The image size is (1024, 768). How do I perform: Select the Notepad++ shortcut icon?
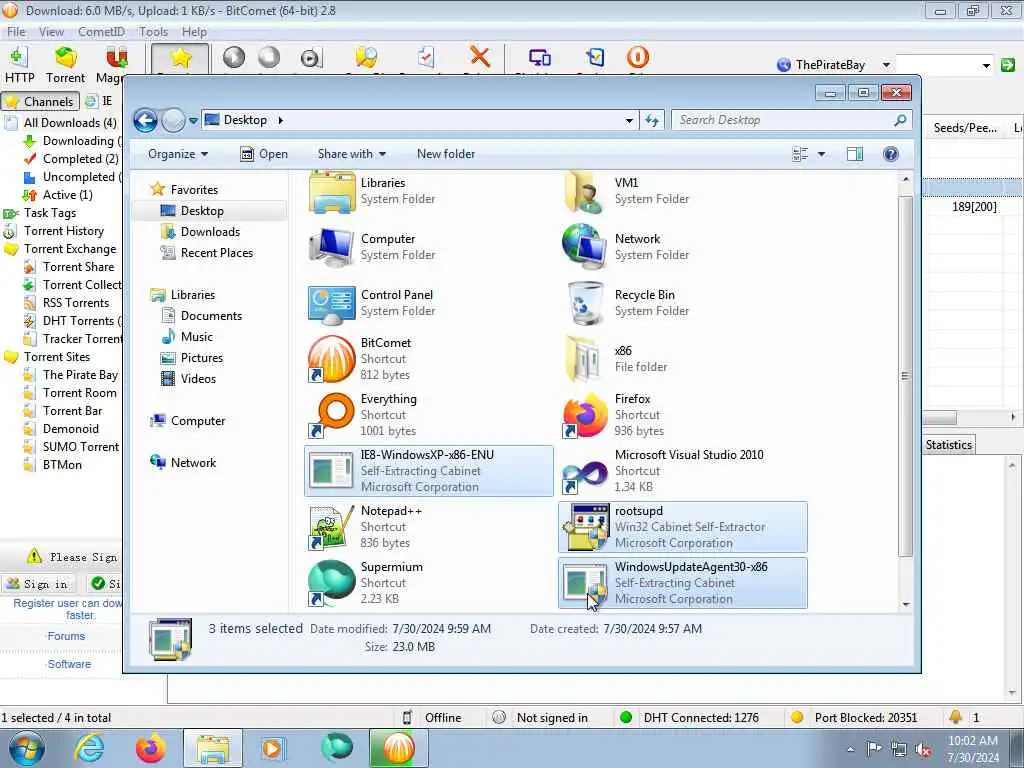[x=332, y=527]
